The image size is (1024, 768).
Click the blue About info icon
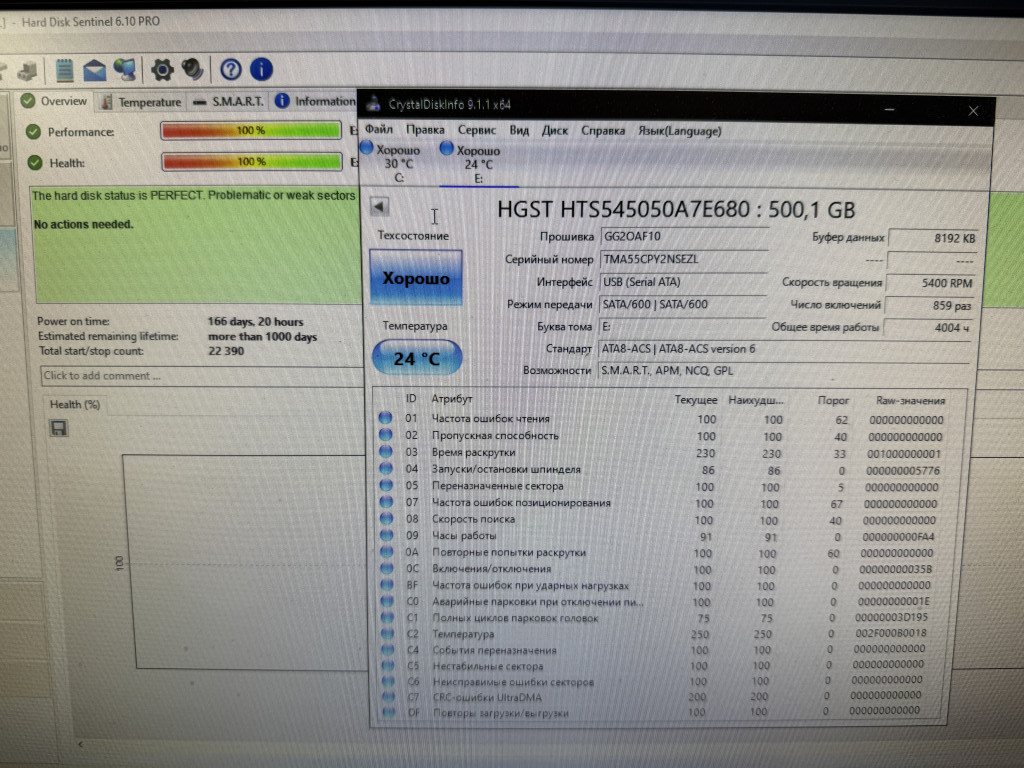click(x=261, y=69)
